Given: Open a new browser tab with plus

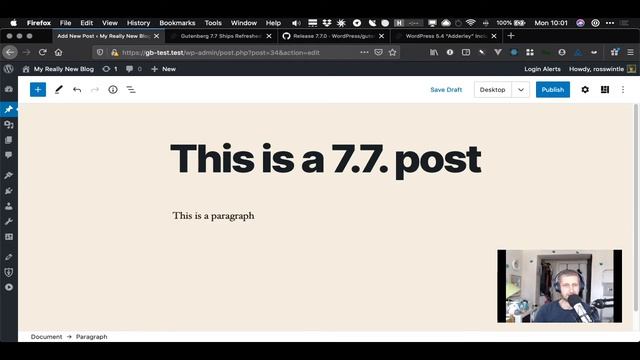Looking at the screenshot, I should [x=511, y=36].
